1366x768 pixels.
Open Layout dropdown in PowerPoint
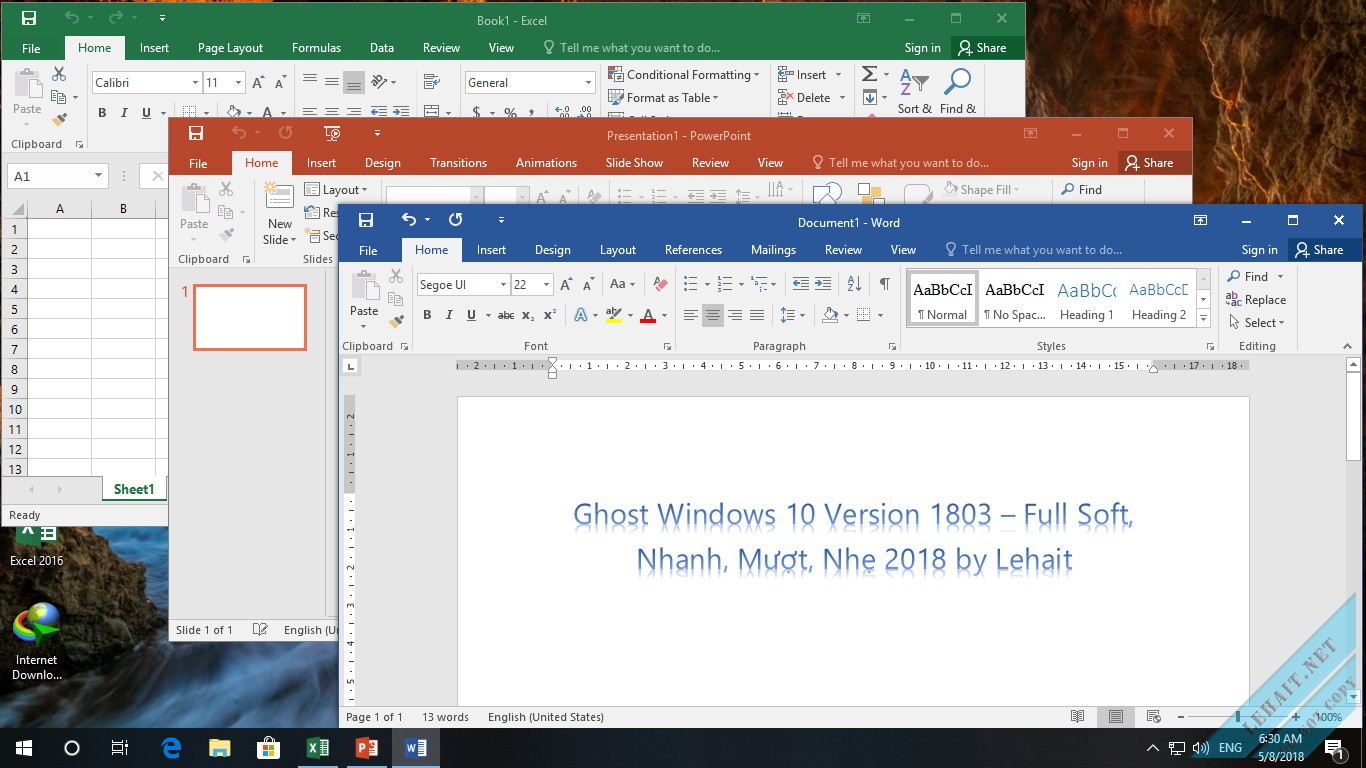(337, 190)
